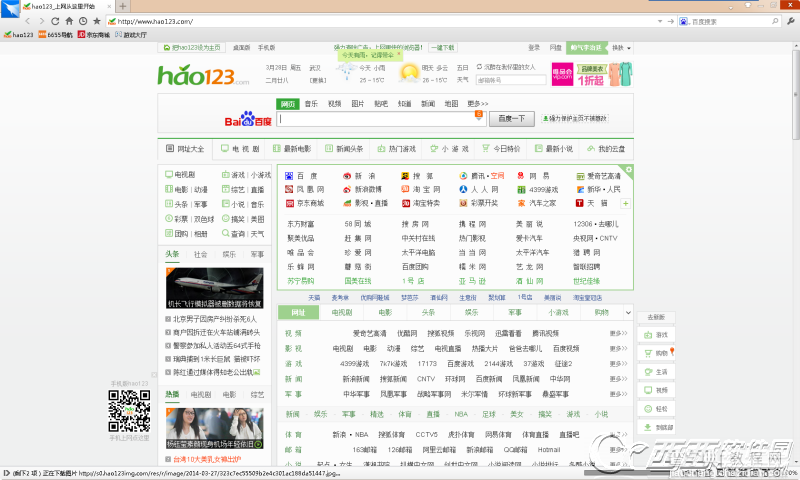Click rainy weather icon for today
This screenshot has width=800, height=480.
click(346, 71)
